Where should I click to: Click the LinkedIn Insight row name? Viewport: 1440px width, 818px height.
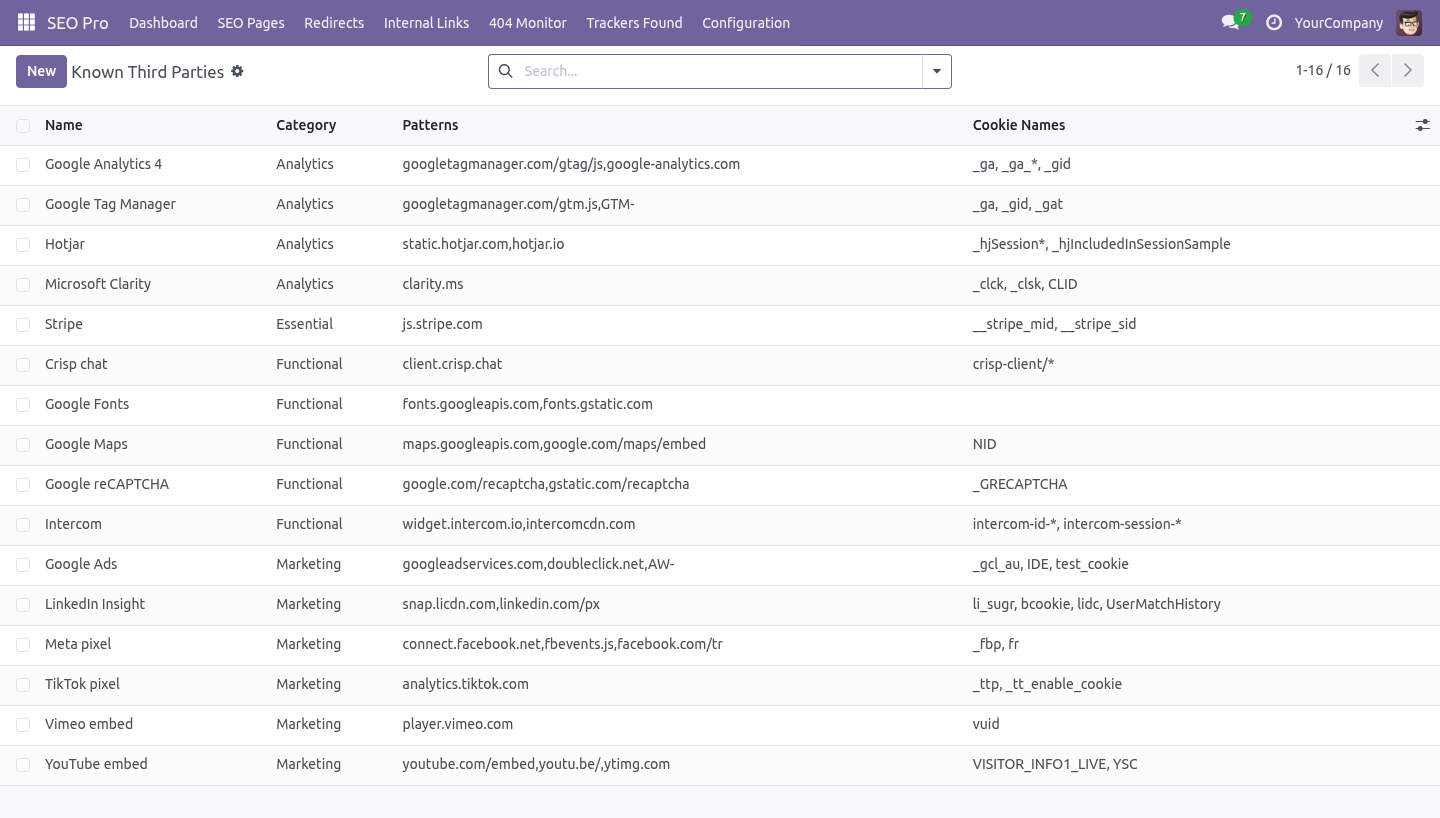(95, 604)
